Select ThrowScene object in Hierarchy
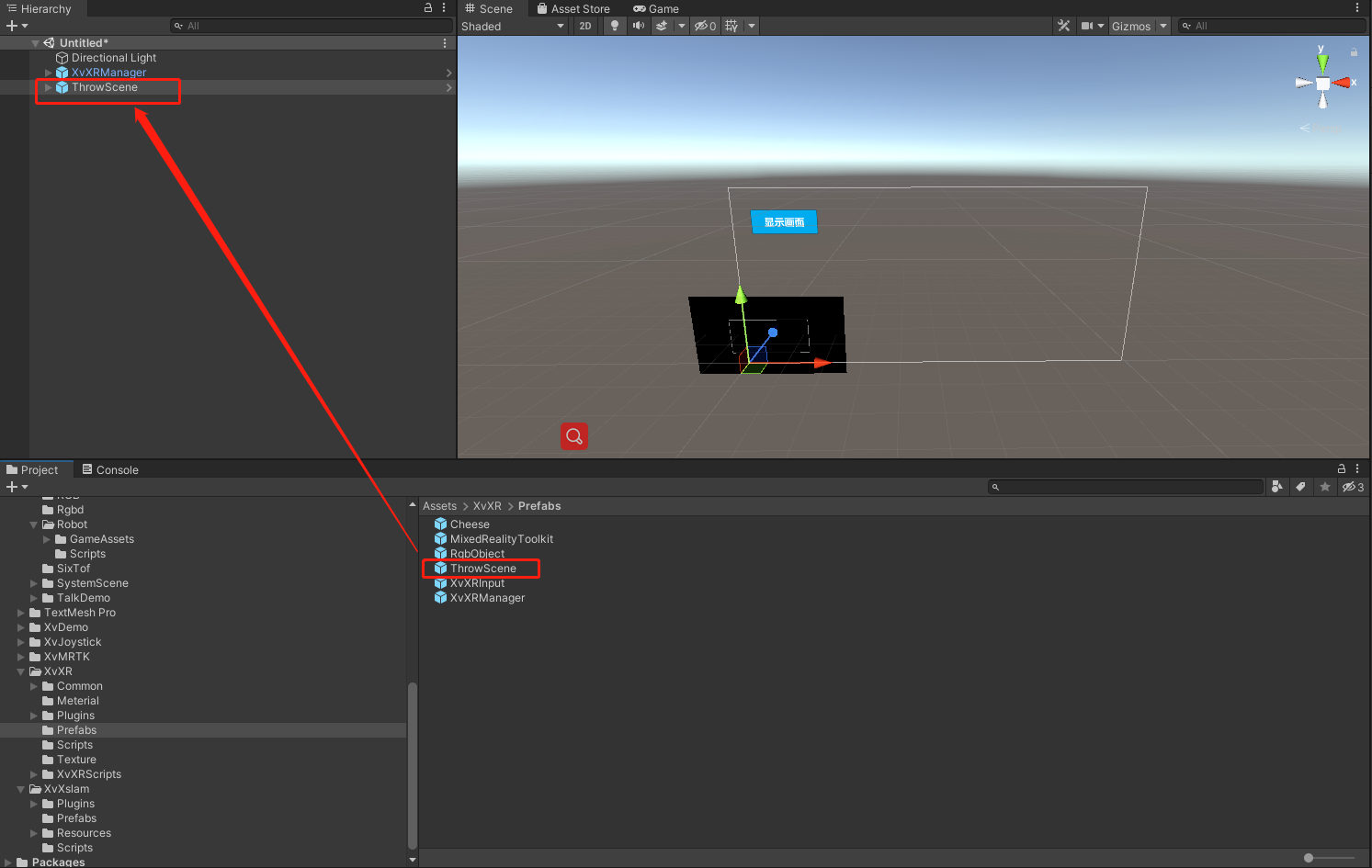The height and width of the screenshot is (868, 1372). pos(105,87)
